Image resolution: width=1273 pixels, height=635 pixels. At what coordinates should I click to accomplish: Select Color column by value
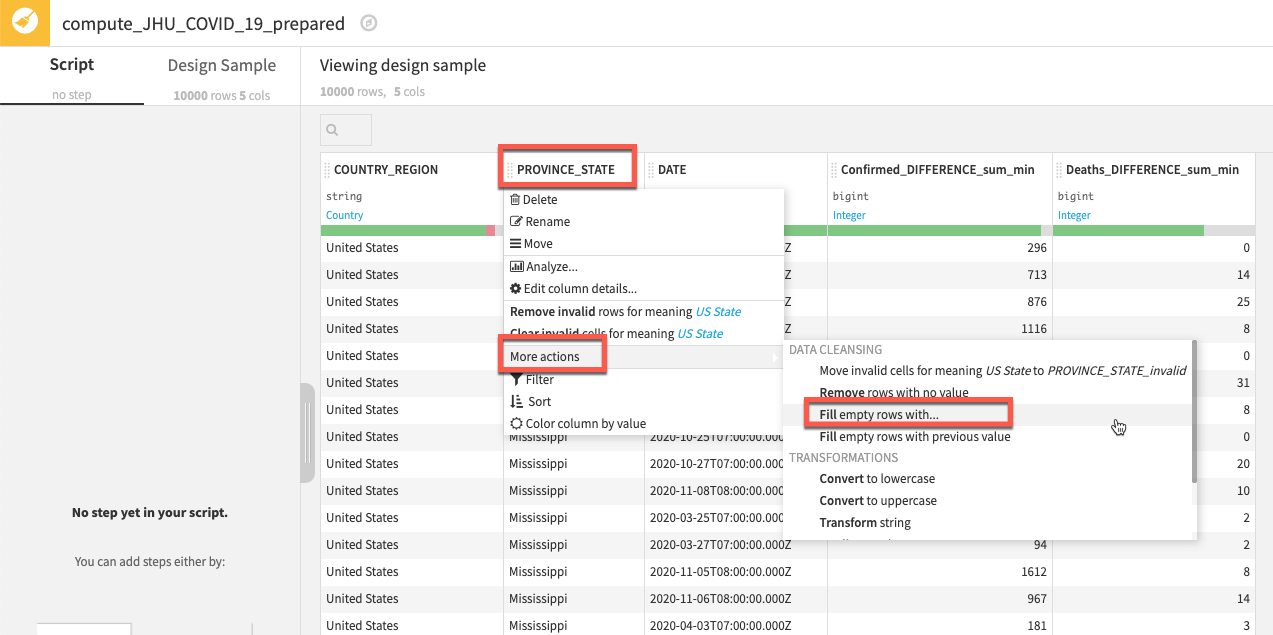pyautogui.click(x=585, y=424)
